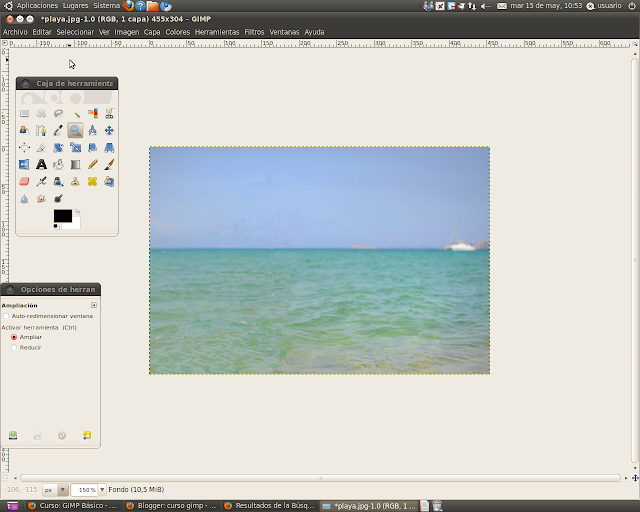The height and width of the screenshot is (512, 640).
Task: Select the Smudge tool
Action: tap(41, 198)
